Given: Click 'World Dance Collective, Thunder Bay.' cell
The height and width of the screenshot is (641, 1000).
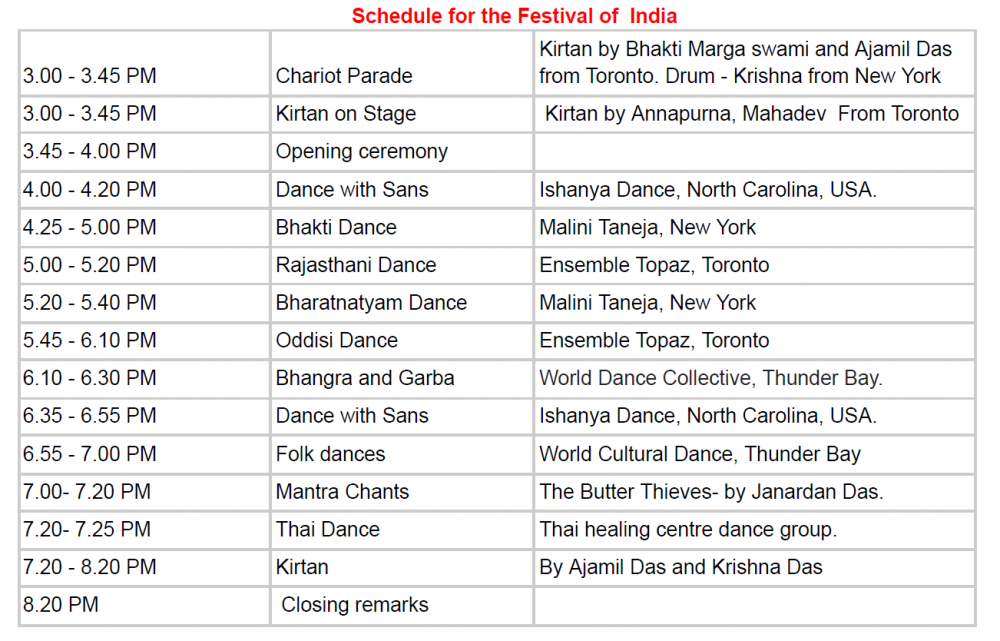Looking at the screenshot, I should [754, 378].
